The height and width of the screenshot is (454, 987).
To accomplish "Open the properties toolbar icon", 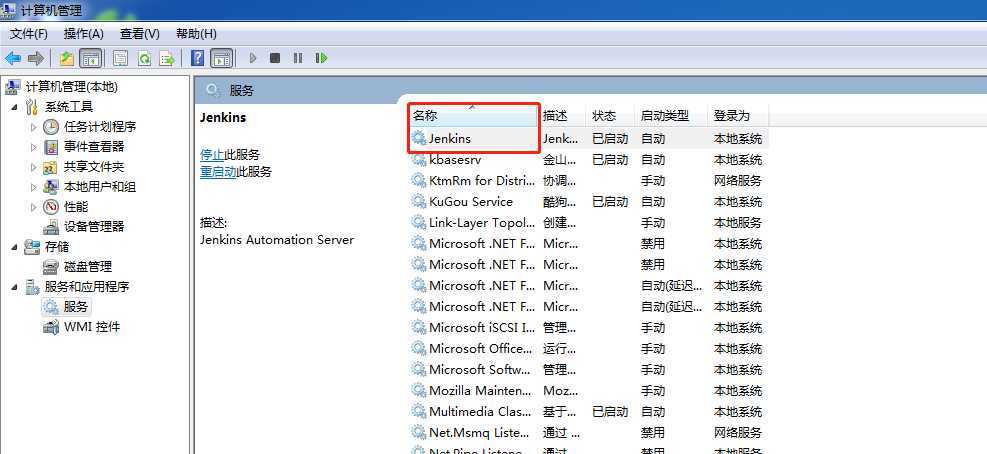I will (120, 59).
